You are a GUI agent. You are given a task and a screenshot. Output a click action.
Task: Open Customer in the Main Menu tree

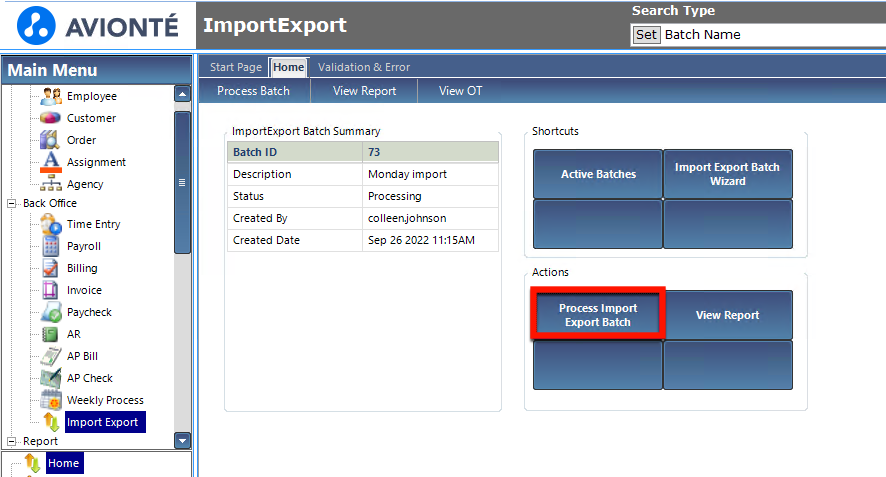pos(91,118)
